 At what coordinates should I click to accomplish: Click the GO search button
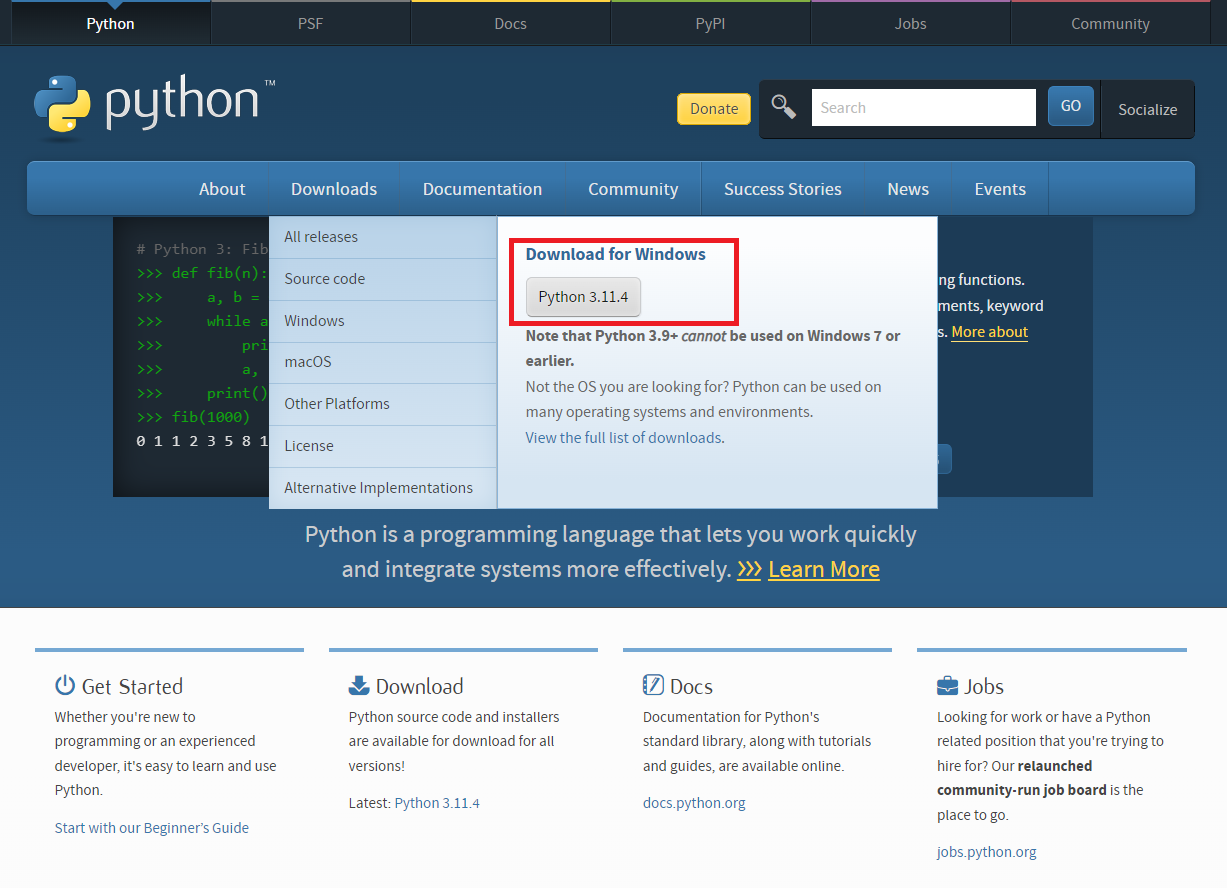tap(1071, 106)
